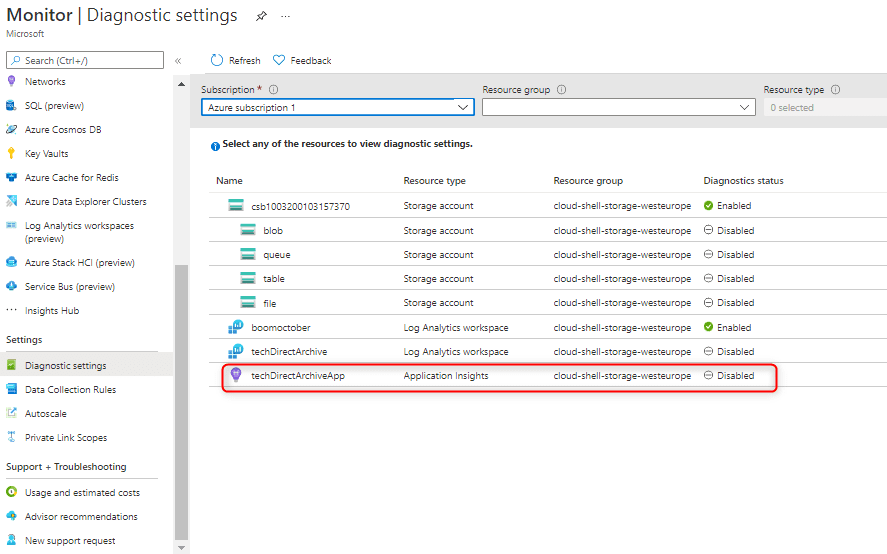Screen dimensions: 887x554
Task: Click the sidebar Search box
Action: [85, 60]
